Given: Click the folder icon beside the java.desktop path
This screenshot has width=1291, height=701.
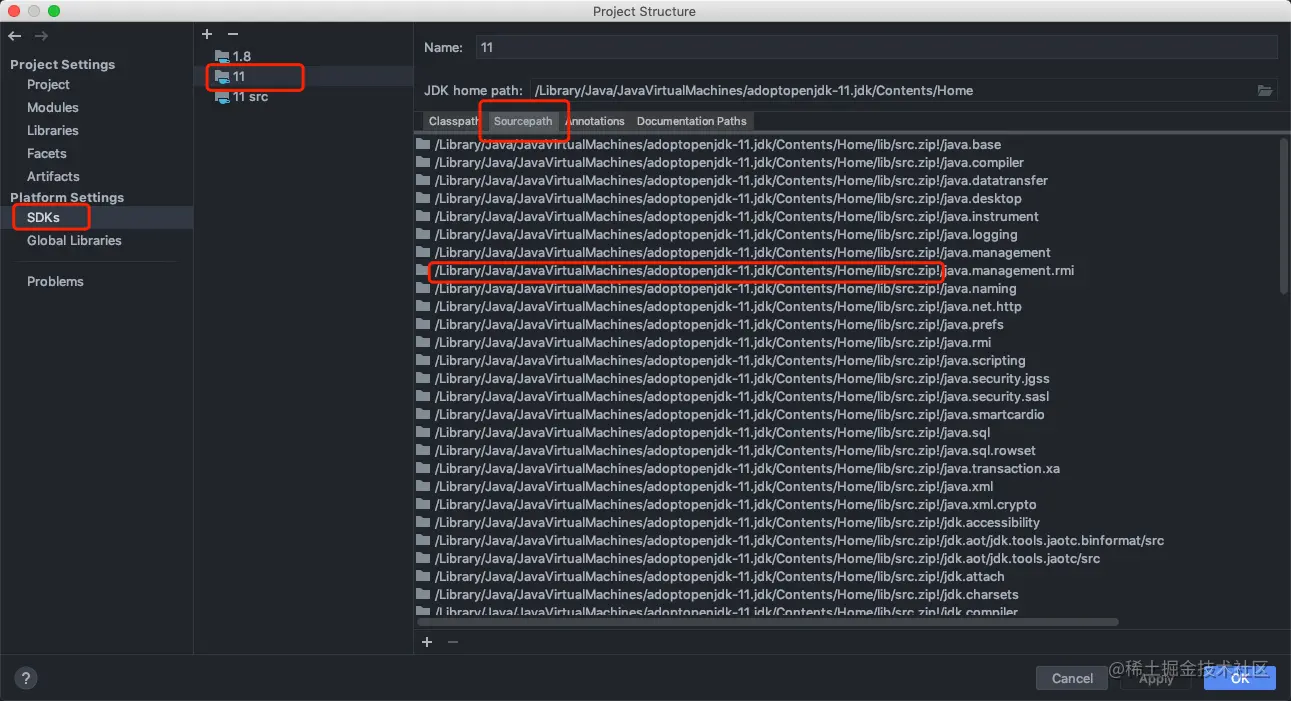Looking at the screenshot, I should click(423, 198).
